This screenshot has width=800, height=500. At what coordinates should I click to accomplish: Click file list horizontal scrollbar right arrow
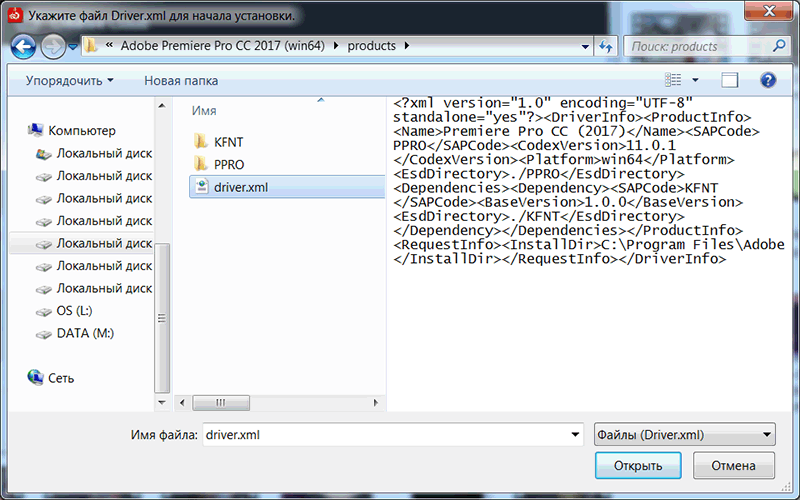pyautogui.click(x=376, y=403)
